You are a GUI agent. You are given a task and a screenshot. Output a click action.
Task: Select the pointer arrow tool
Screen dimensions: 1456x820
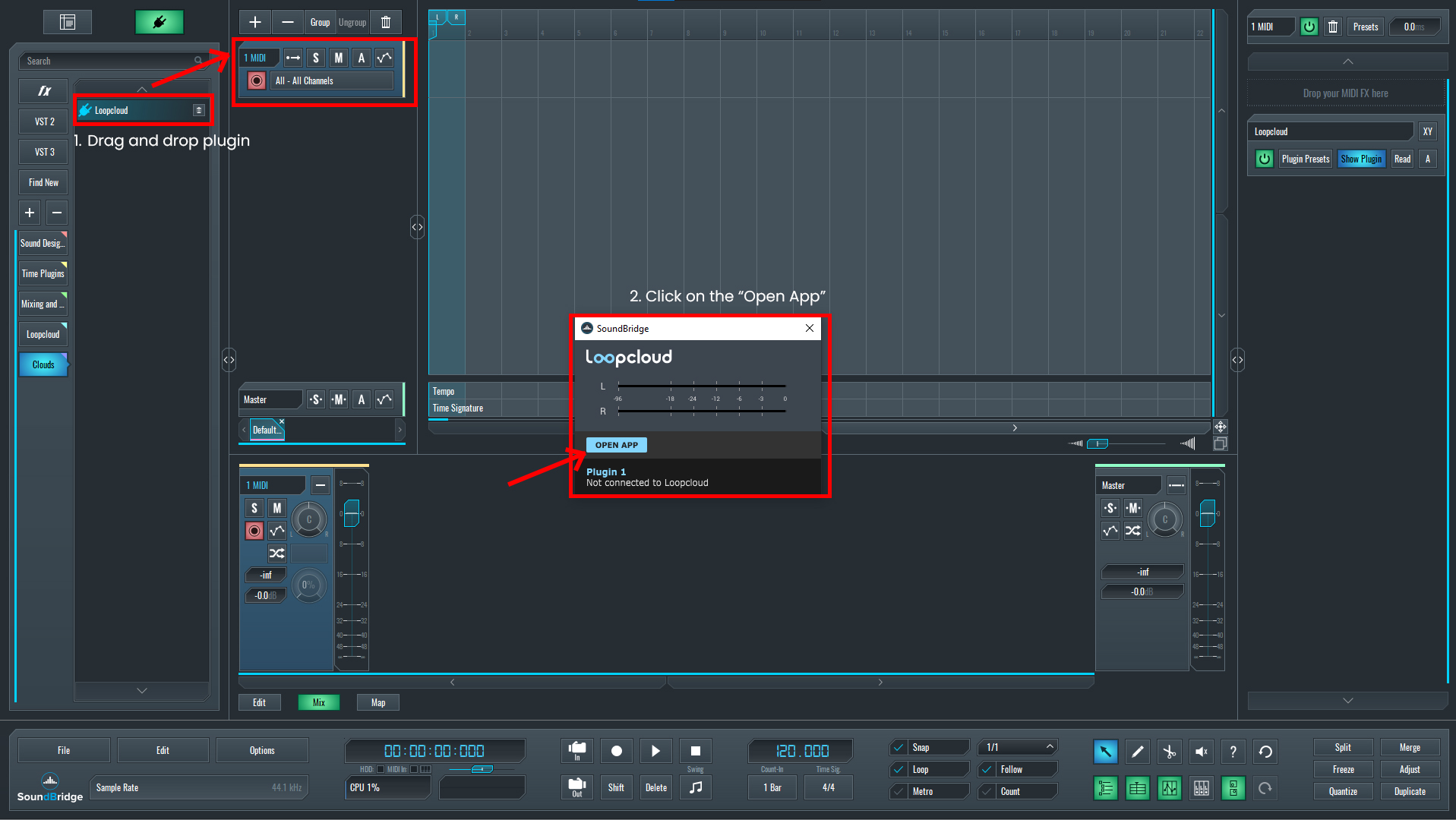1105,752
